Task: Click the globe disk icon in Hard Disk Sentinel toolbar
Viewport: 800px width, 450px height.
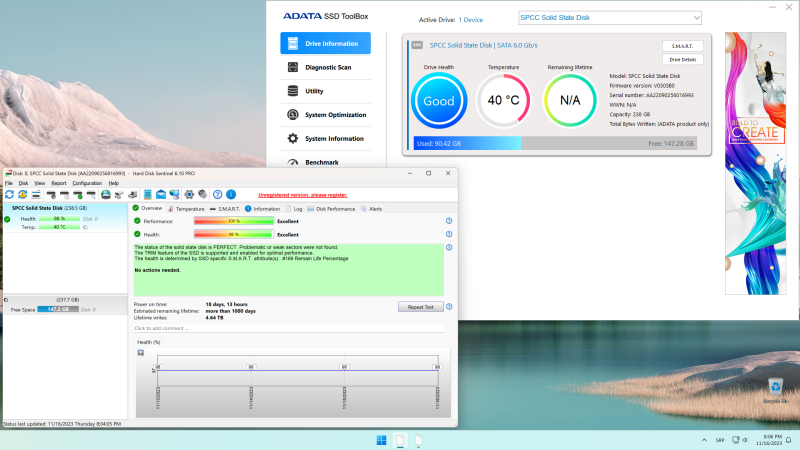Action: coord(106,194)
